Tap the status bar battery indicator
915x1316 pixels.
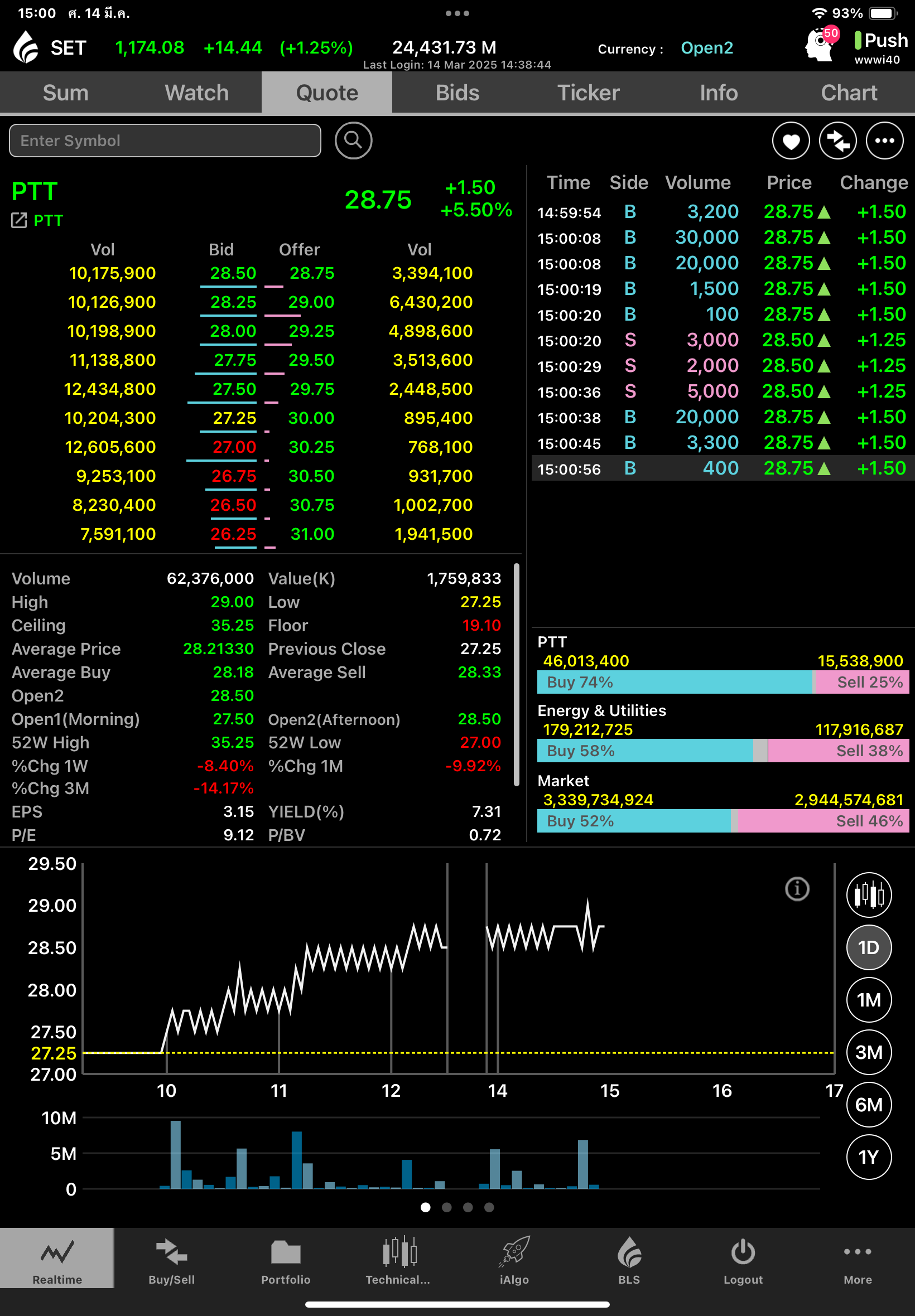coord(883,13)
